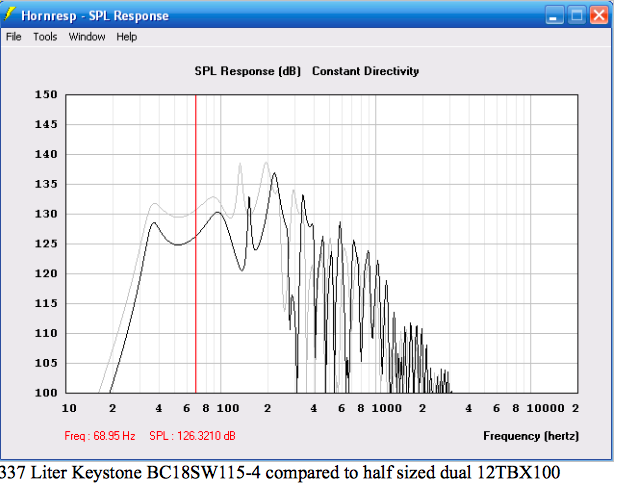This screenshot has width=620, height=486.
Task: Click the 125 dB axis value
Action: coord(46,244)
